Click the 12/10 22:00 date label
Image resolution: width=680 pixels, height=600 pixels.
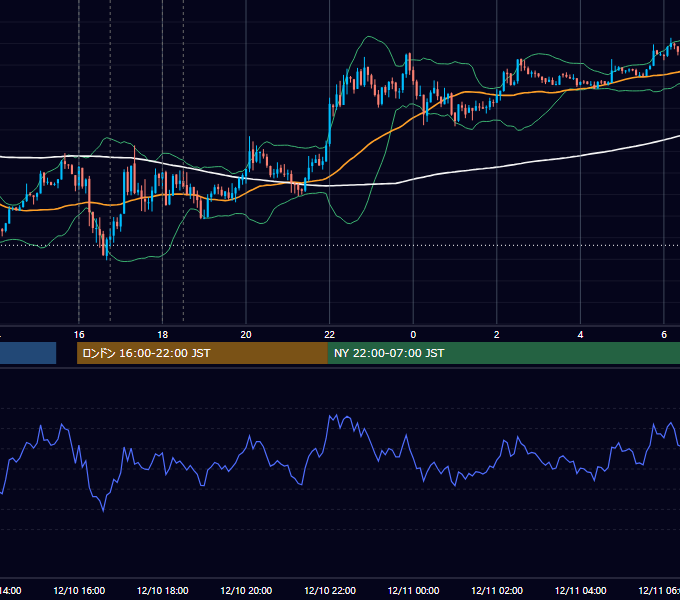tap(330, 590)
